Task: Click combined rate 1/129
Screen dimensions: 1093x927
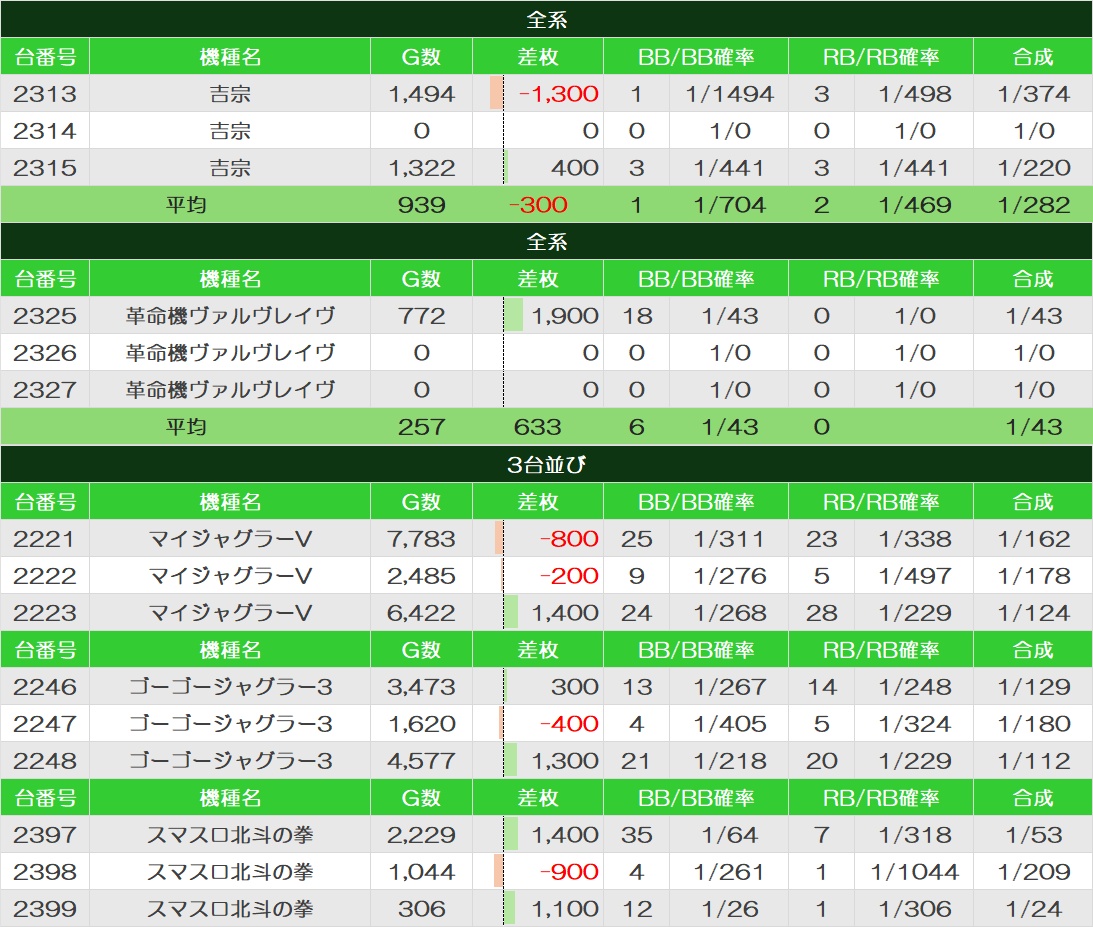Action: [x=1033, y=687]
